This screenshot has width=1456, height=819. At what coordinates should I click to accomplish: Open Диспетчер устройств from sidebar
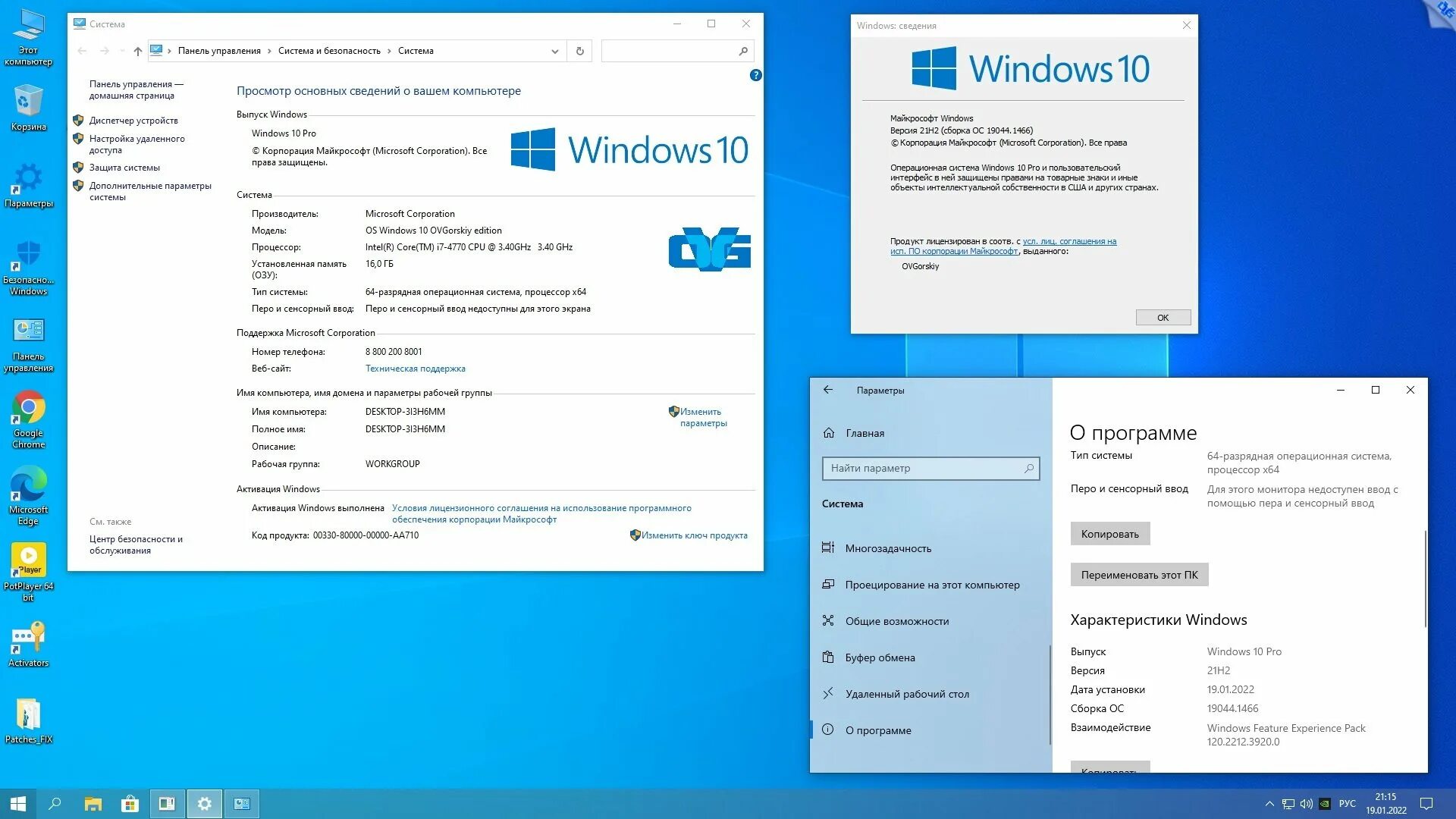pos(133,120)
